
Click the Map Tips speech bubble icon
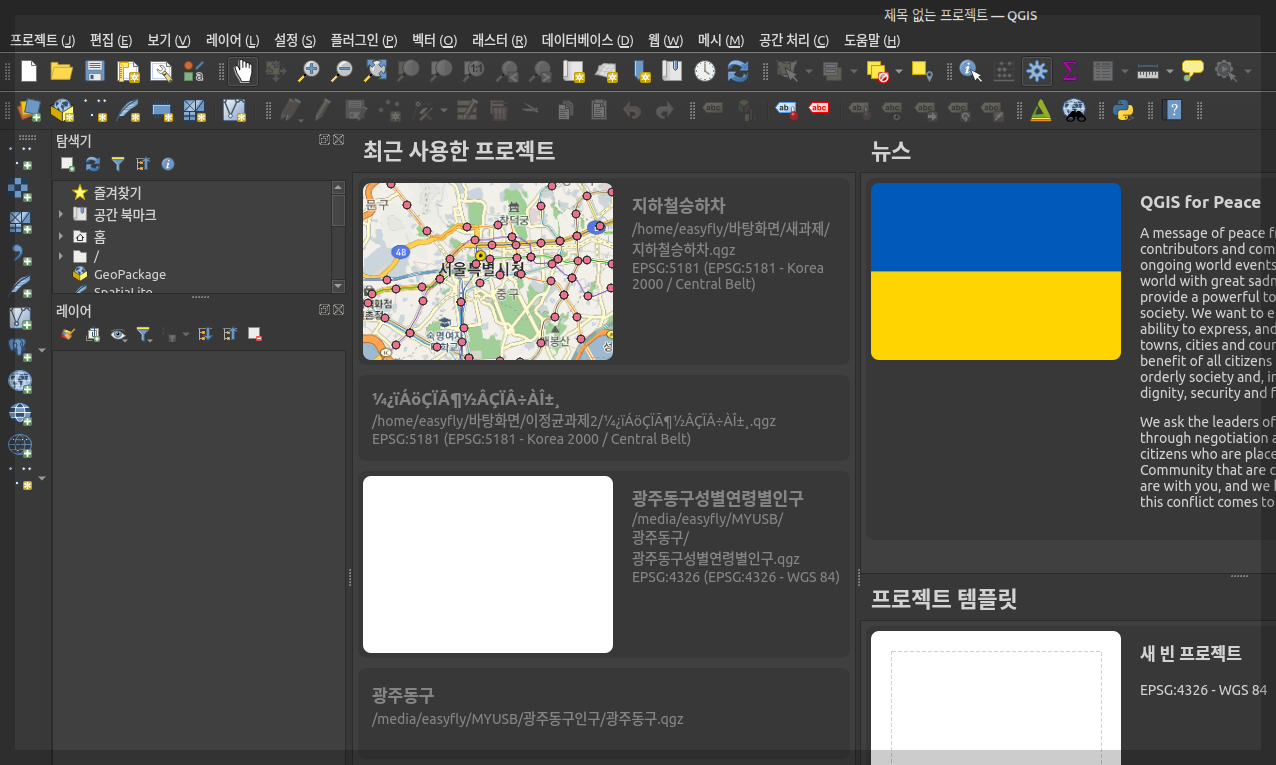[x=1192, y=71]
